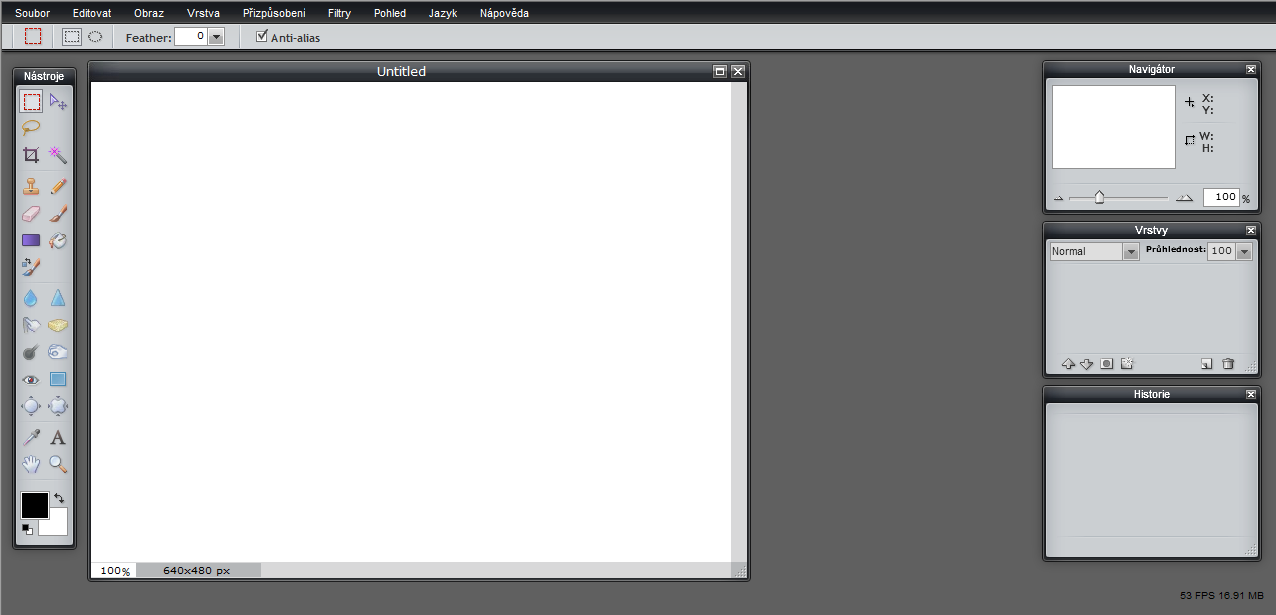The image size is (1276, 615).
Task: Select the Blur droplet tool
Action: point(32,298)
